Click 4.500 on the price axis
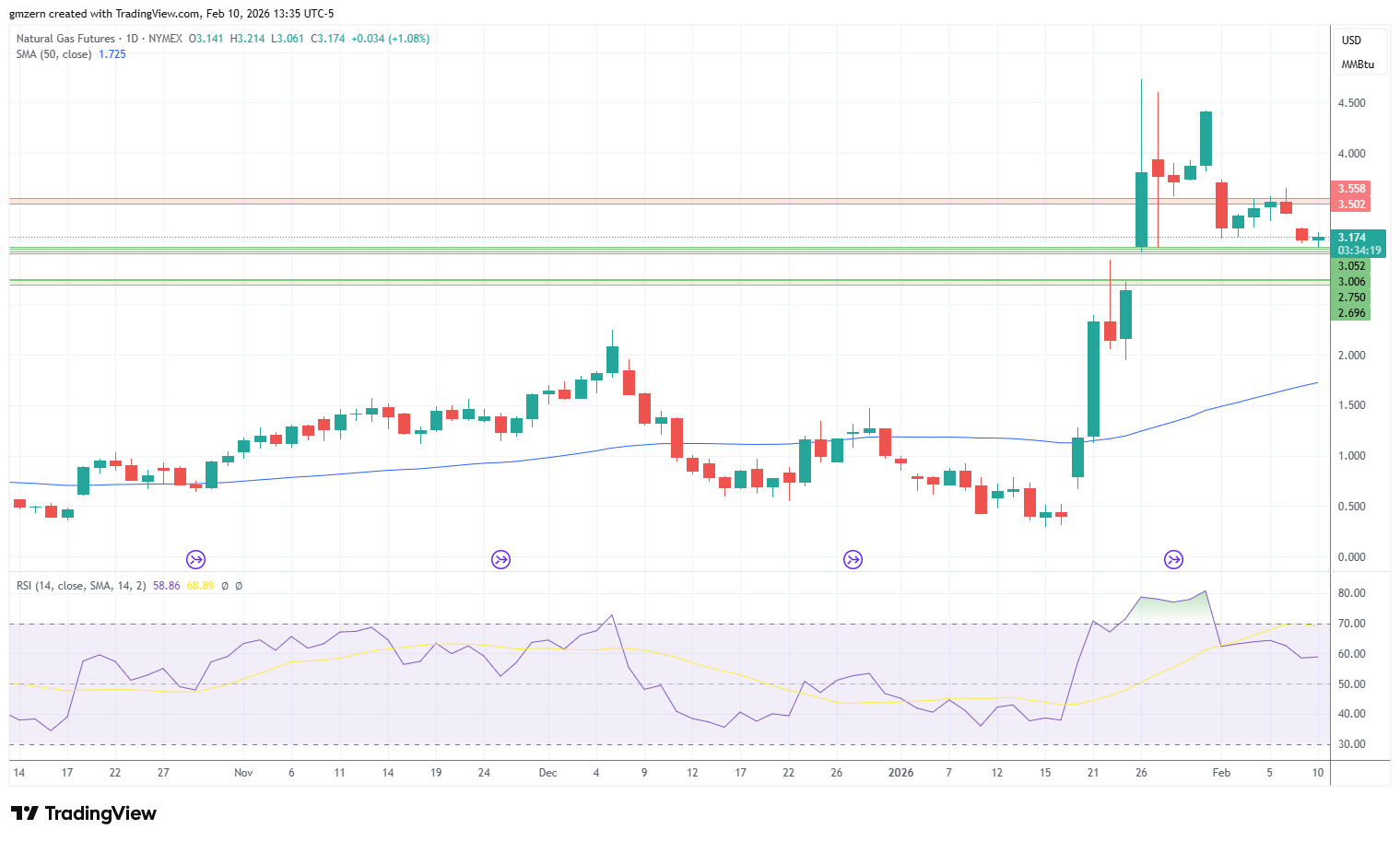 tap(1352, 103)
